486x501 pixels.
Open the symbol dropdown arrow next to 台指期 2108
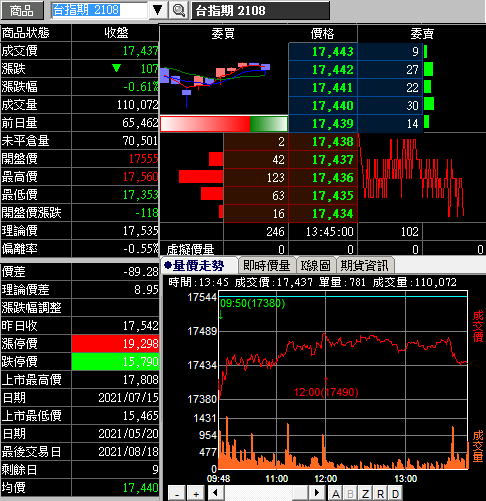coord(158,11)
